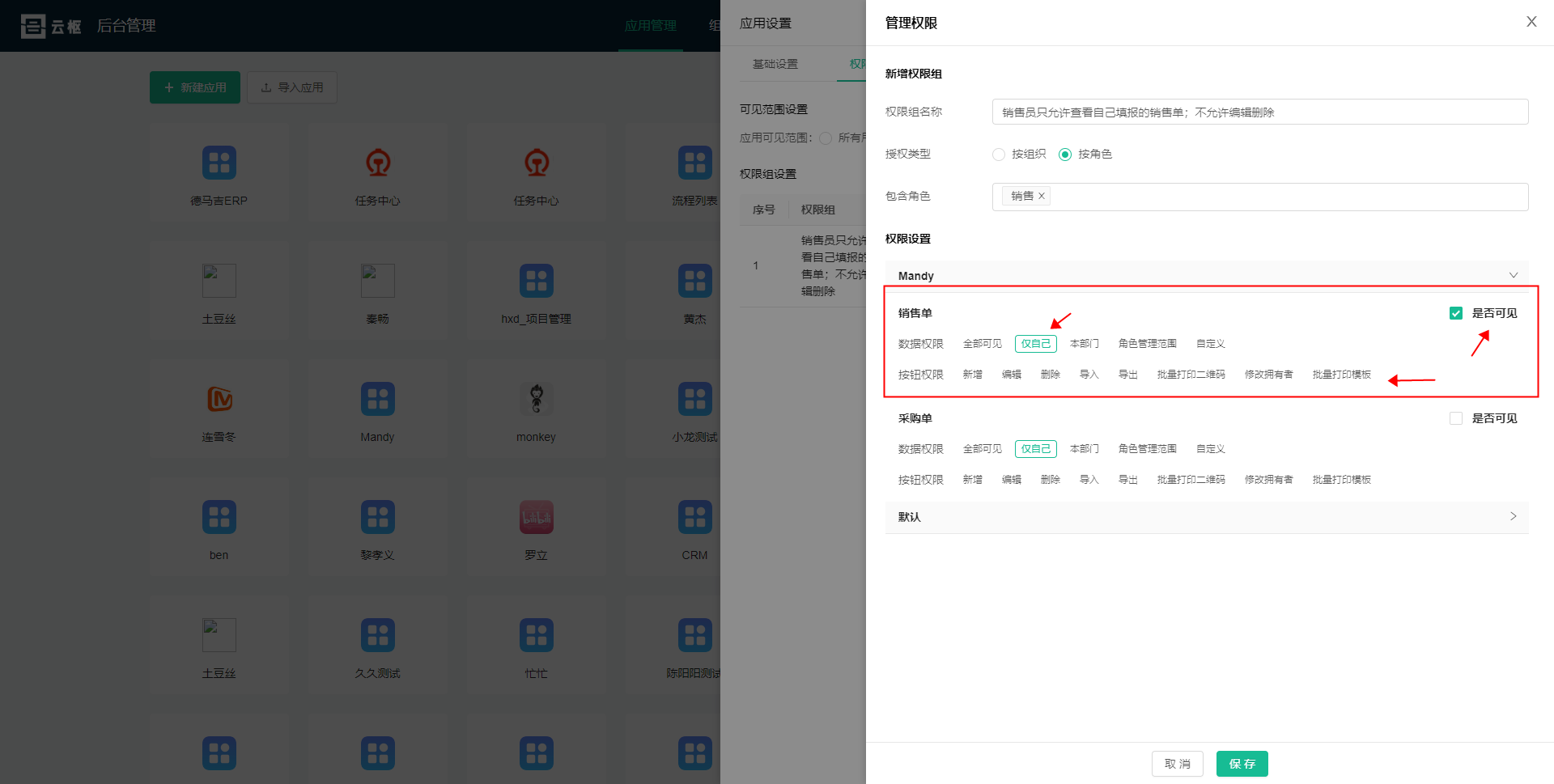This screenshot has height=784, width=1554.
Task: Click the 后台管理 header title
Action: pyautogui.click(x=126, y=26)
